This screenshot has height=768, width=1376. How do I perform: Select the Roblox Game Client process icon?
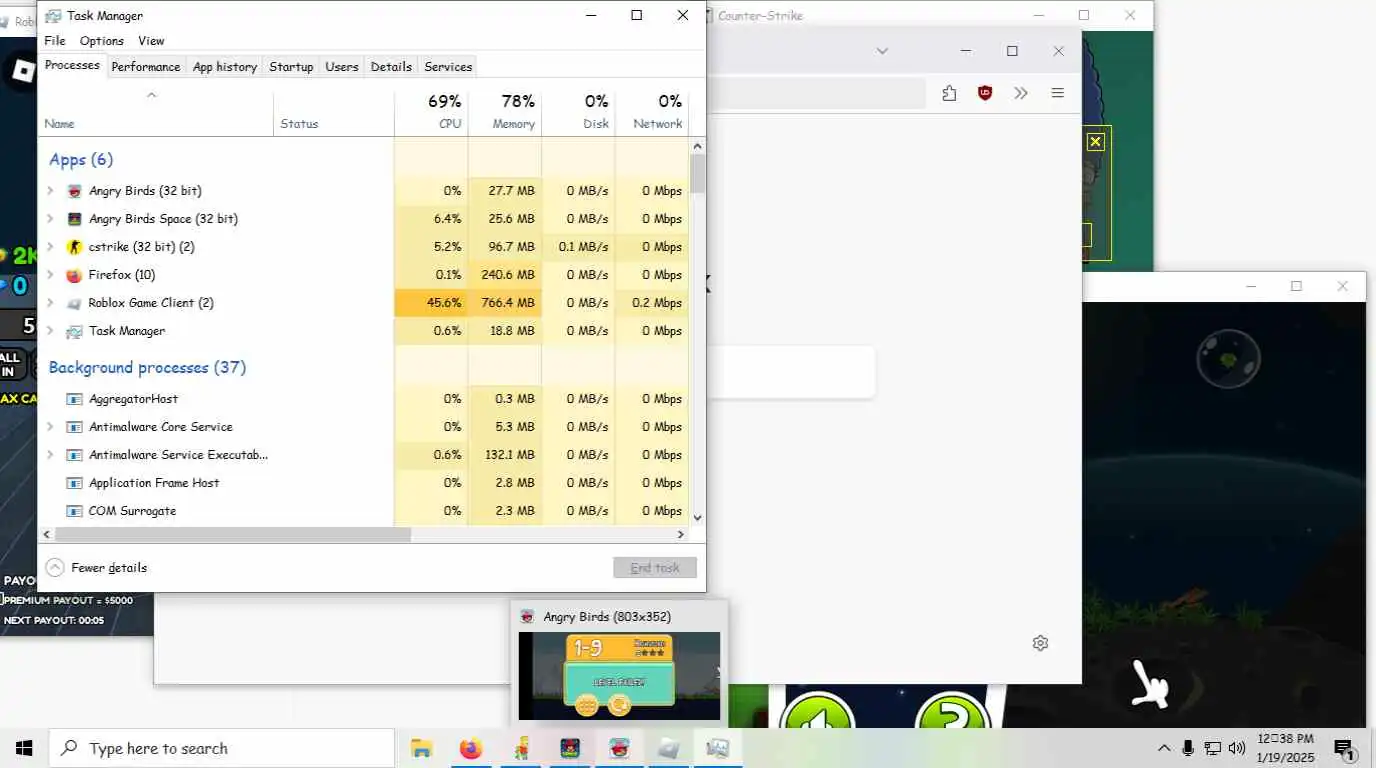pyautogui.click(x=74, y=303)
